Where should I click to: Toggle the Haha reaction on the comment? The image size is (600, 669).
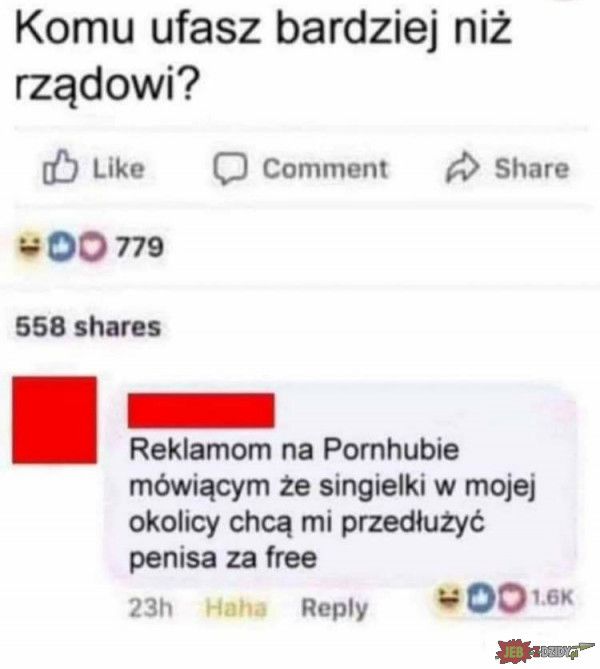pyautogui.click(x=236, y=608)
